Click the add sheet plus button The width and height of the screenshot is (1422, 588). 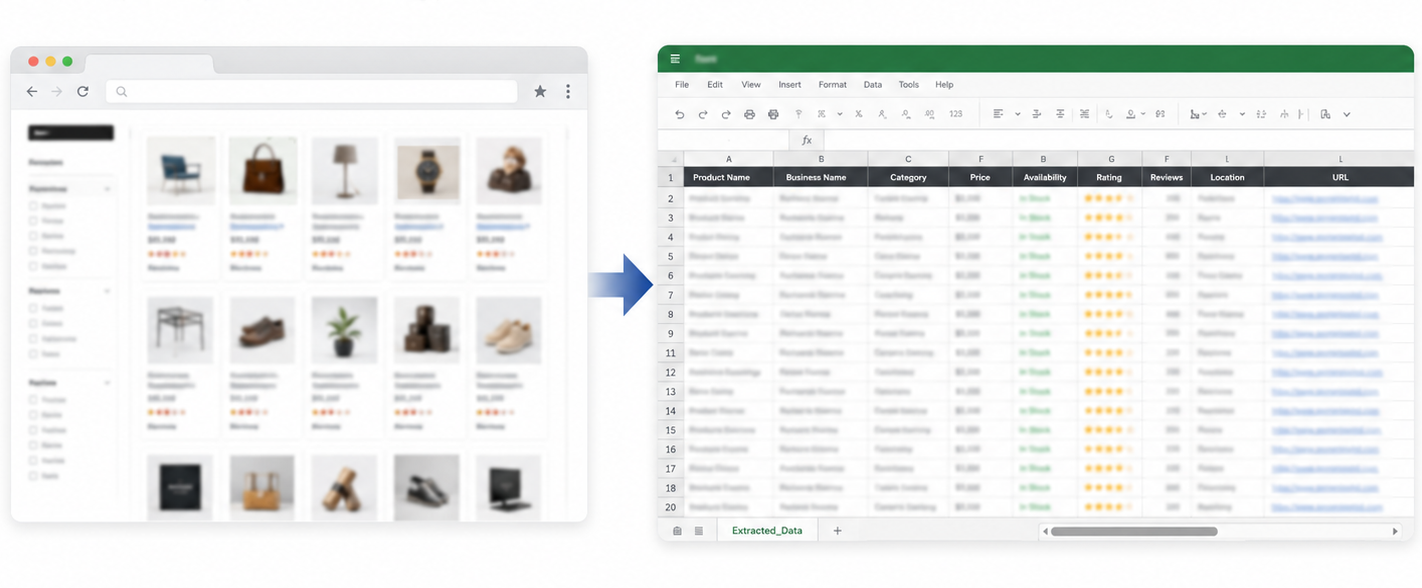[838, 531]
